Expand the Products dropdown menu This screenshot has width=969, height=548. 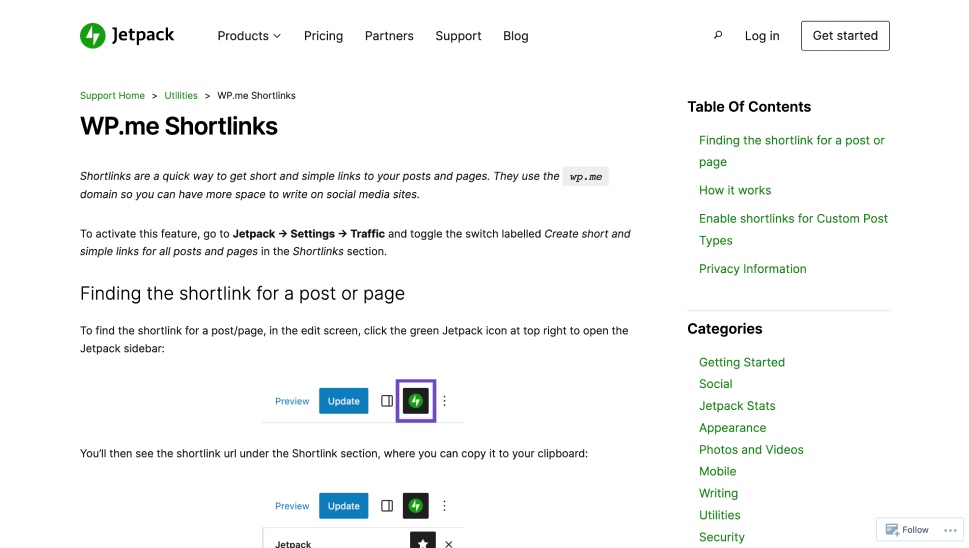[249, 36]
